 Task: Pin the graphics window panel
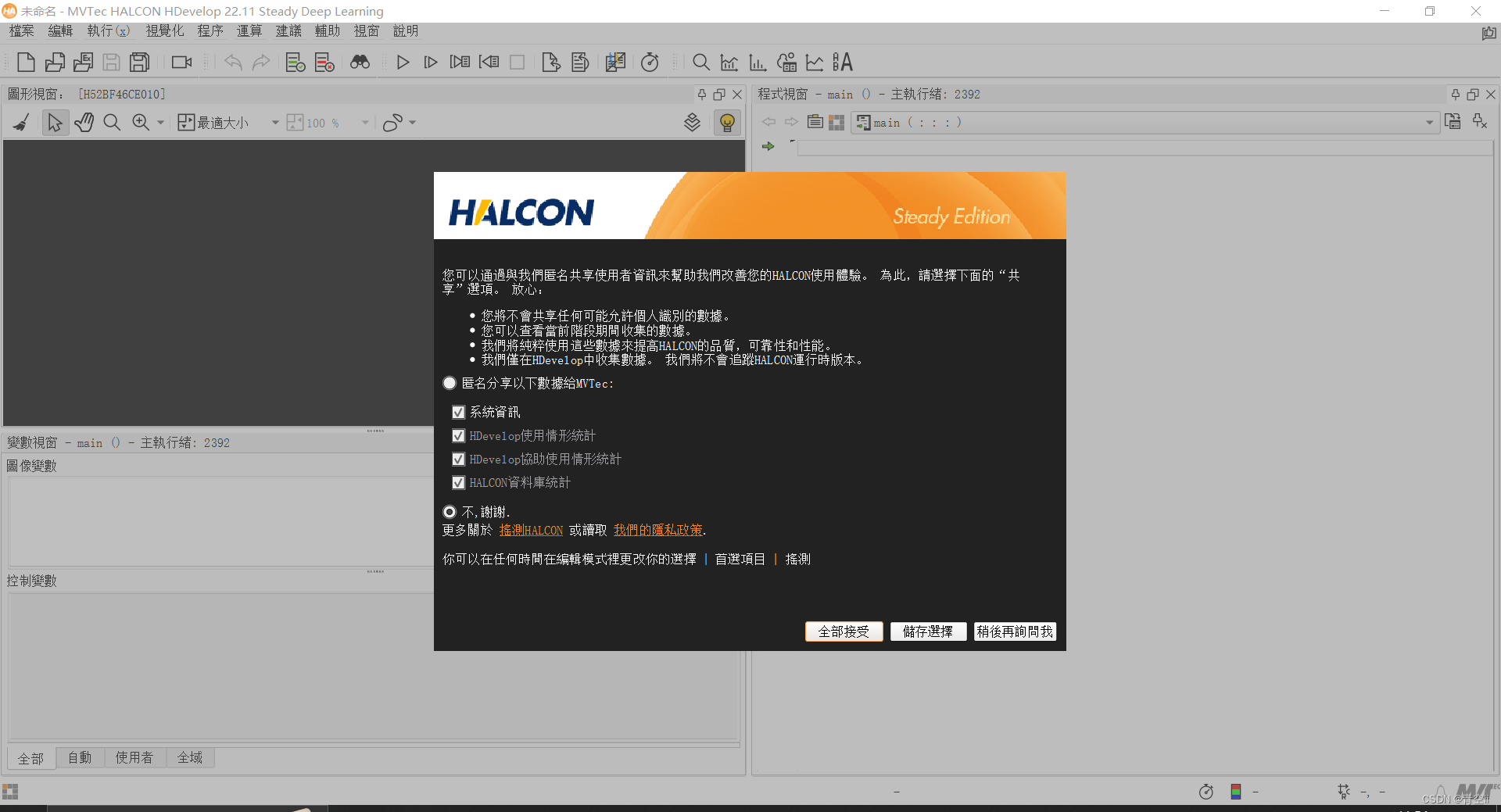click(702, 94)
